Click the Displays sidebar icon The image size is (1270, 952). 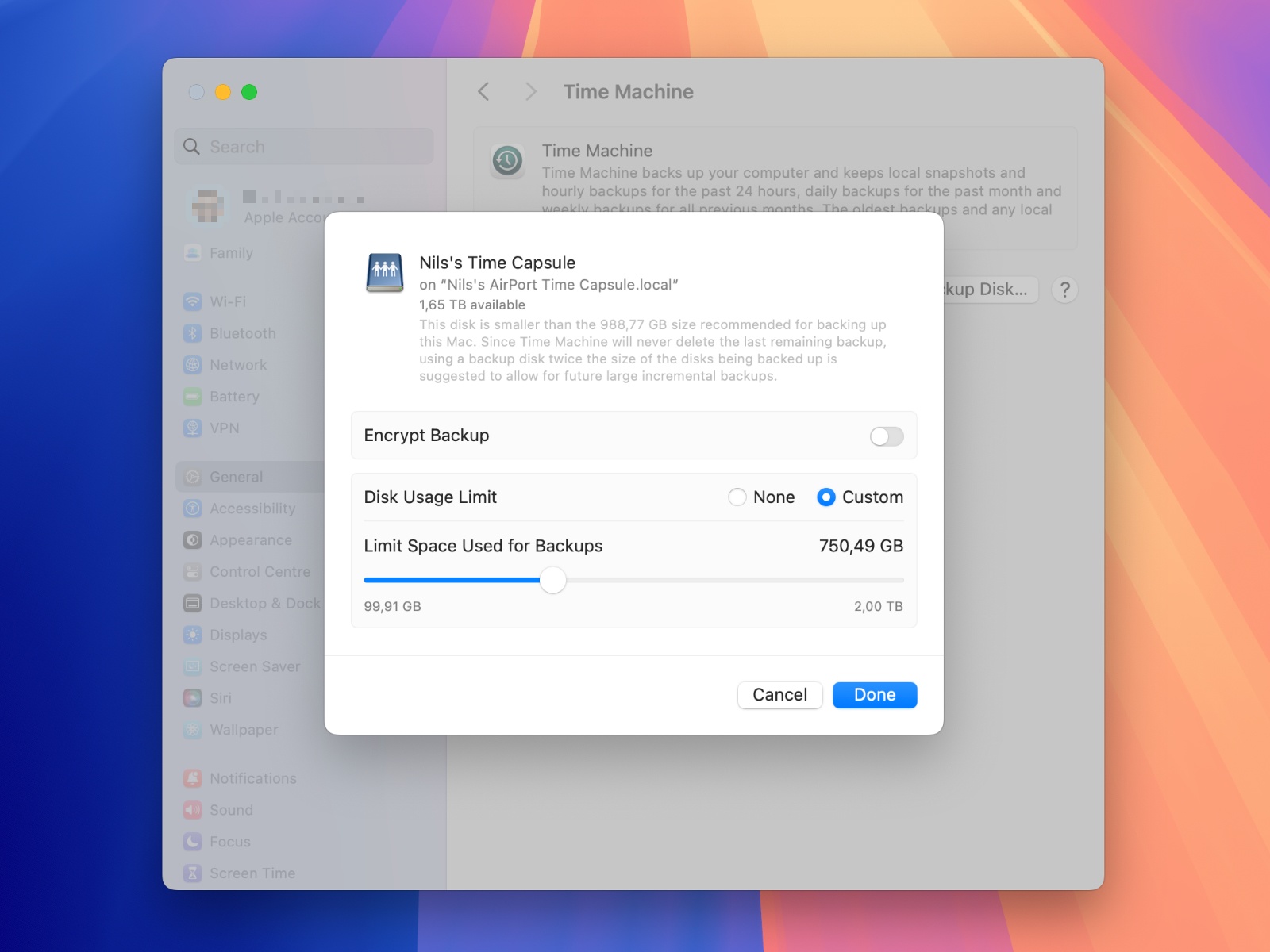[193, 635]
